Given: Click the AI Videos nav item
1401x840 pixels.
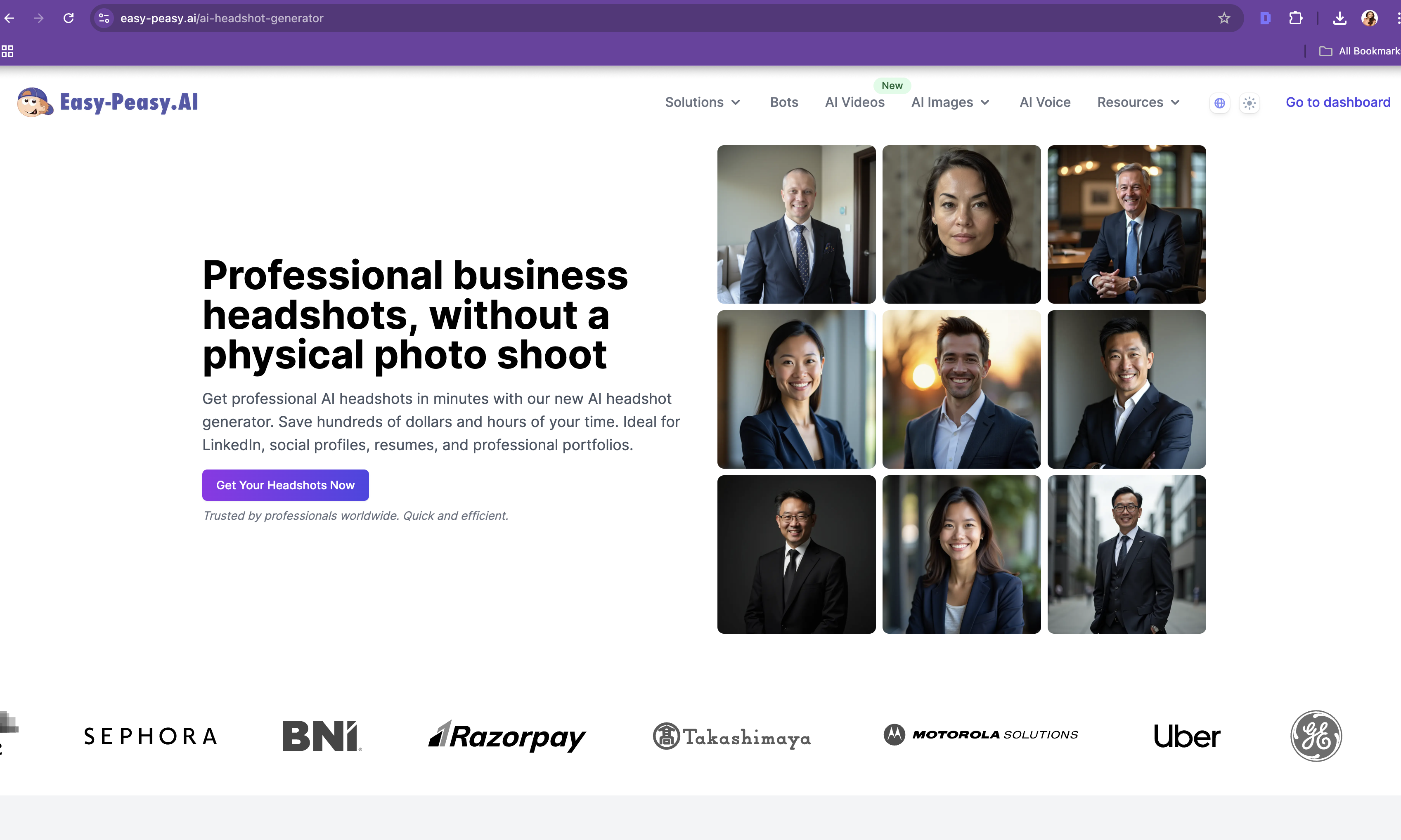Looking at the screenshot, I should click(854, 102).
